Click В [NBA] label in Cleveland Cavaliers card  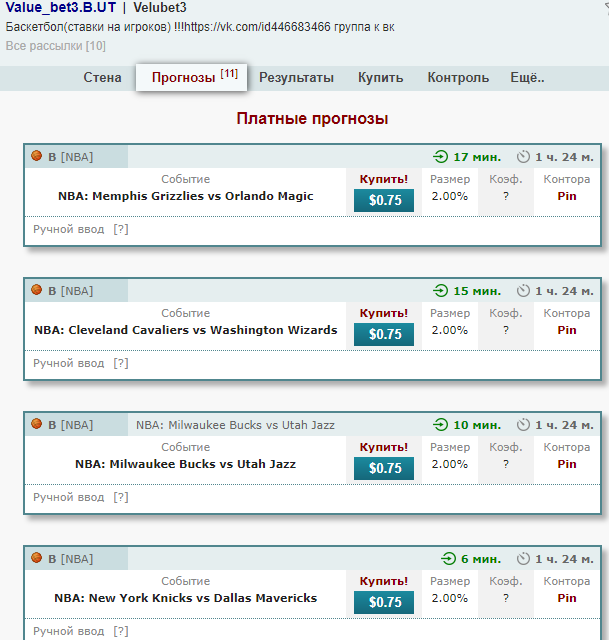[x=71, y=291]
